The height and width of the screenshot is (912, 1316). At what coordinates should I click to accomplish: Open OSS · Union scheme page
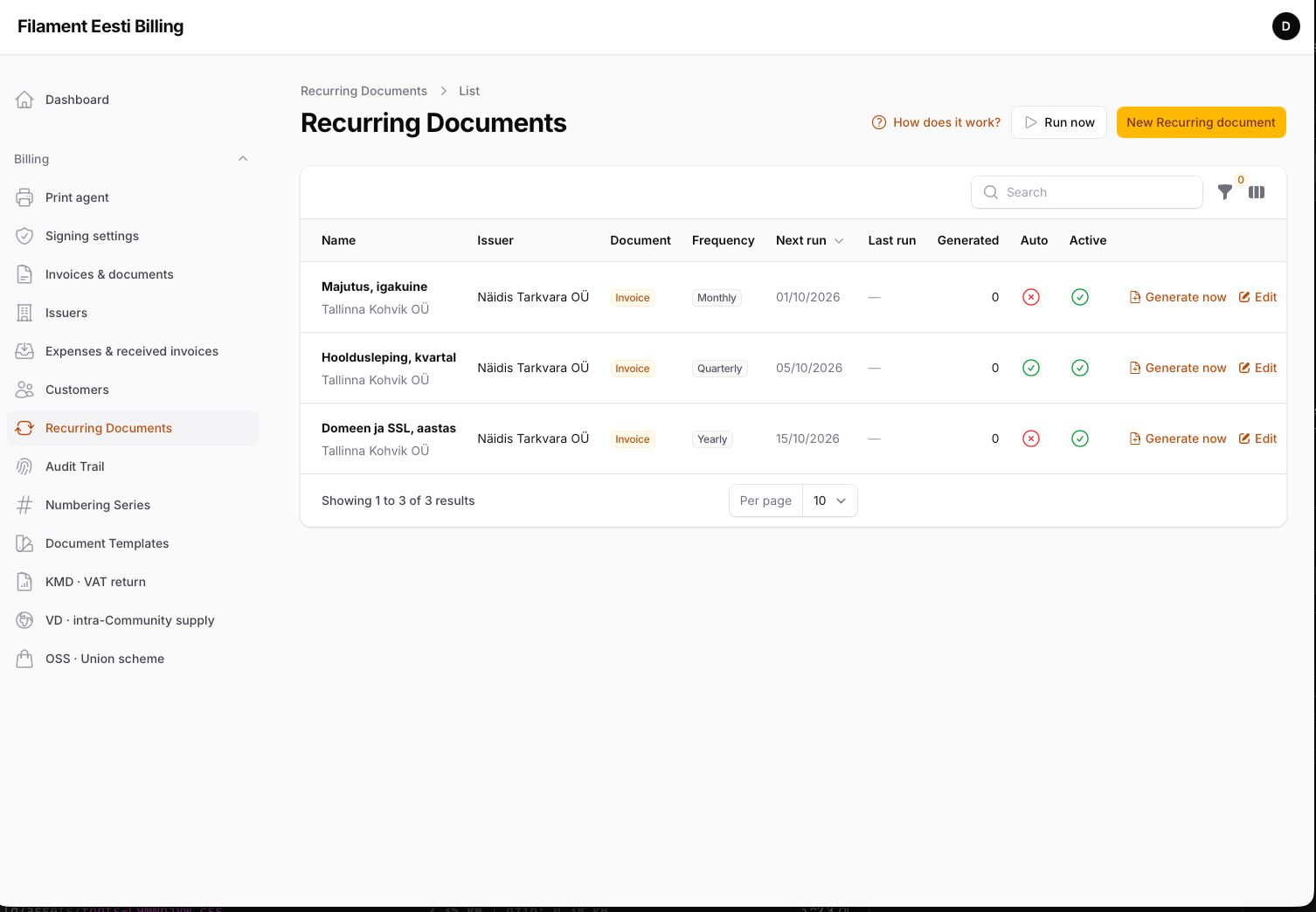point(133,659)
